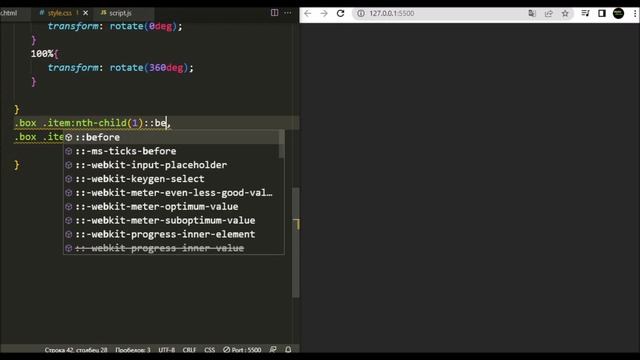
Task: Toggle the browser side panel icon
Action: click(602, 13)
